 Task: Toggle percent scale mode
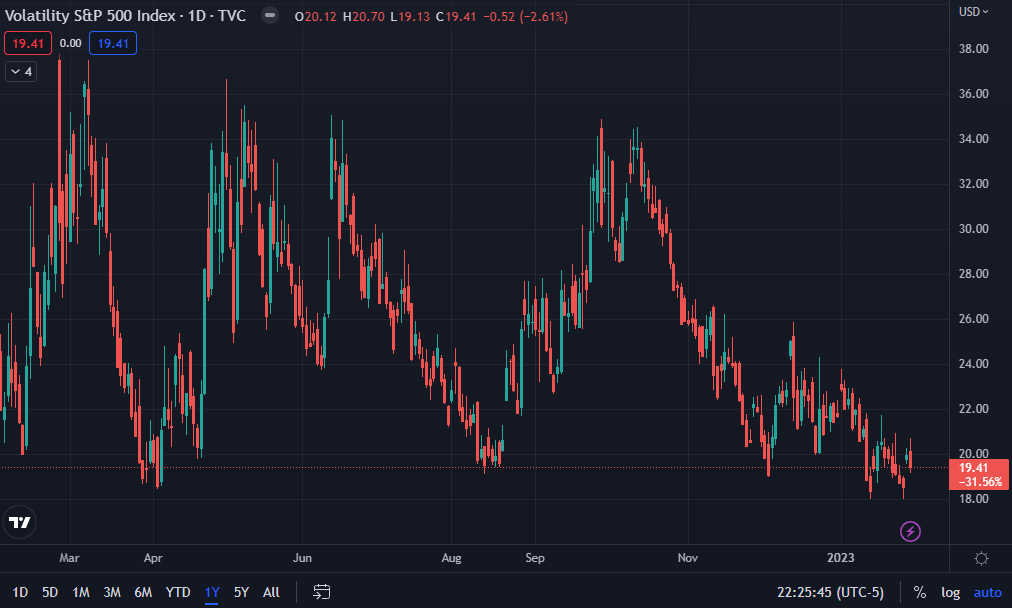click(x=920, y=592)
